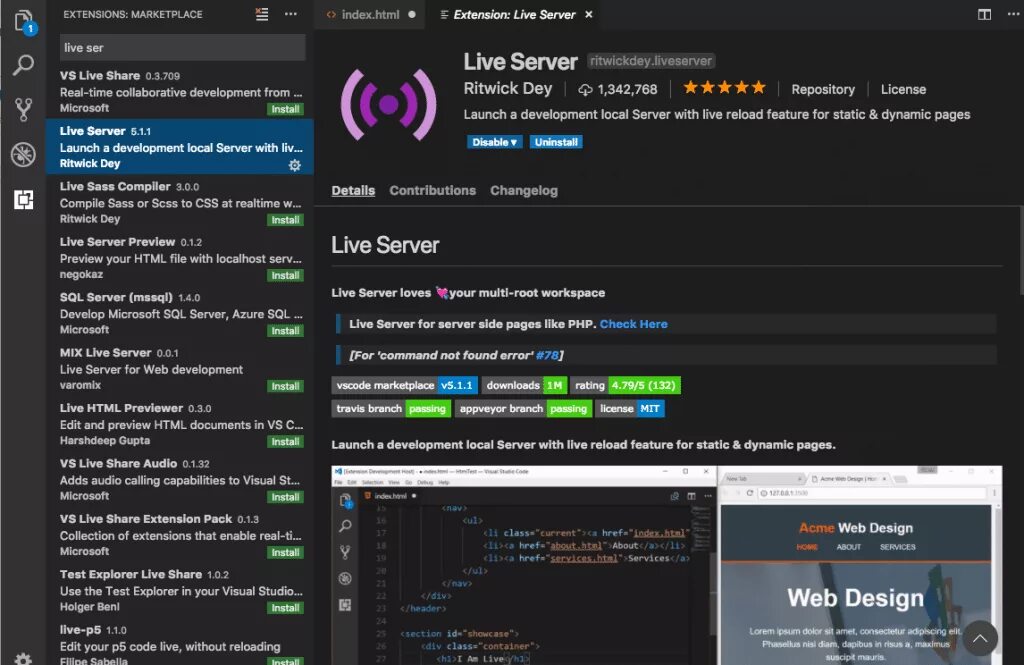Click the Live Server demo screenshot
1024x665 pixels.
tap(666, 565)
